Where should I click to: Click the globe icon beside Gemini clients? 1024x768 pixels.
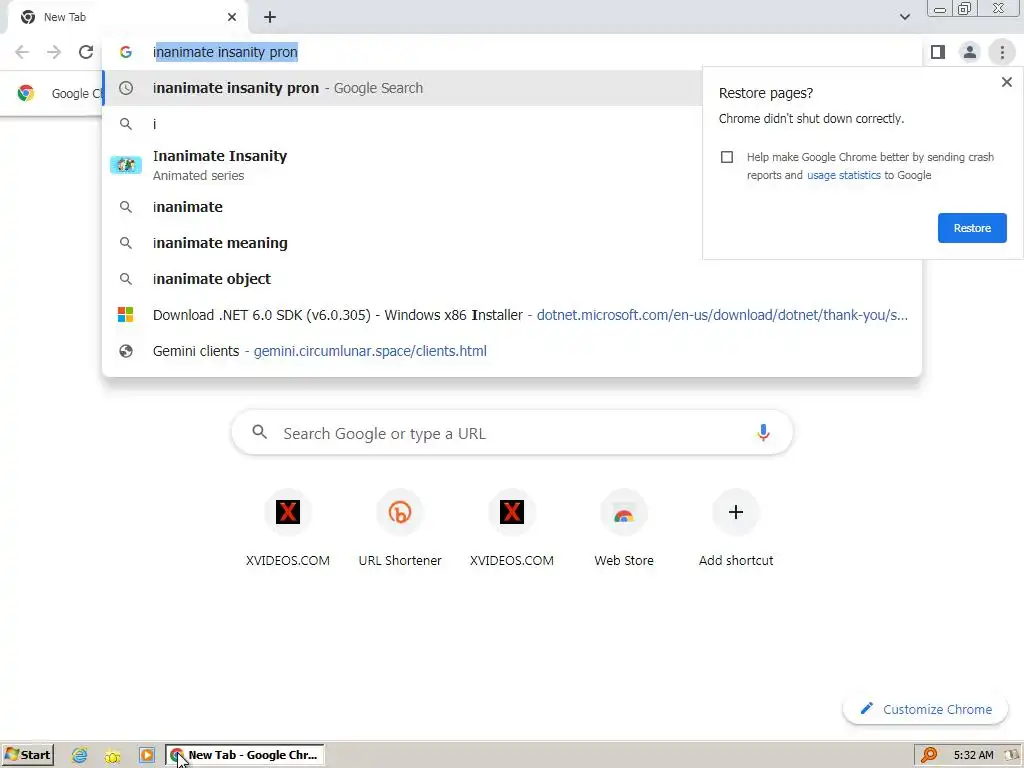pos(126,351)
